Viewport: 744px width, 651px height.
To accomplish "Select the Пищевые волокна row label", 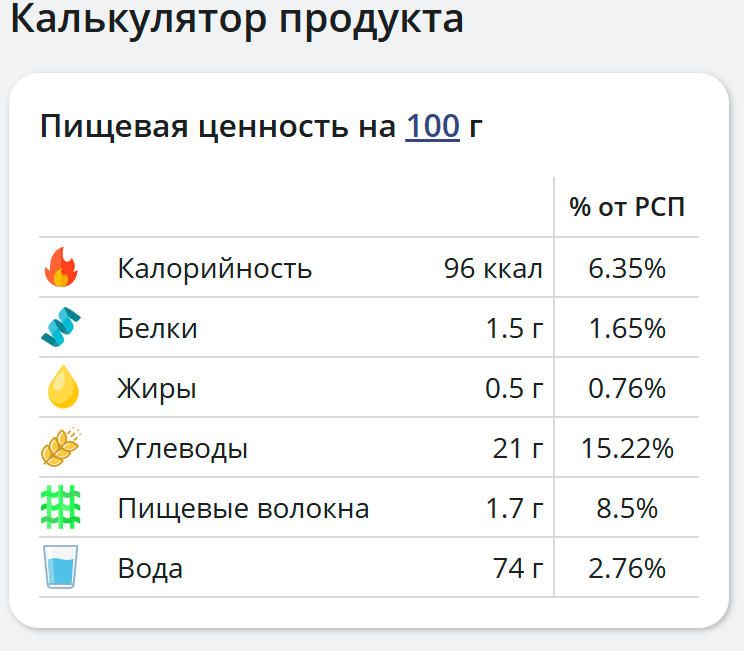I will 243,508.
